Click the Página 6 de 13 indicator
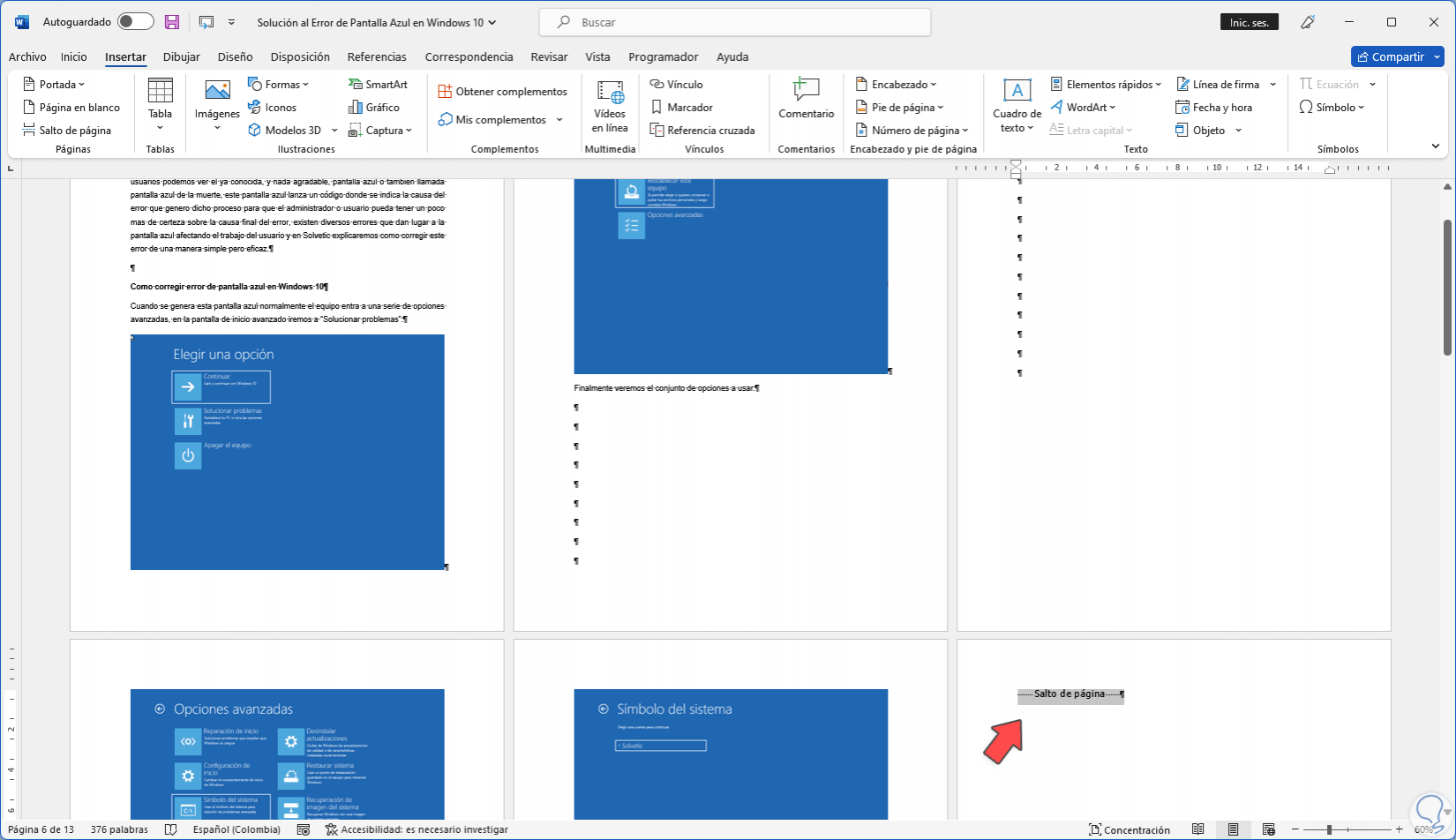This screenshot has height=840, width=1456. [41, 829]
